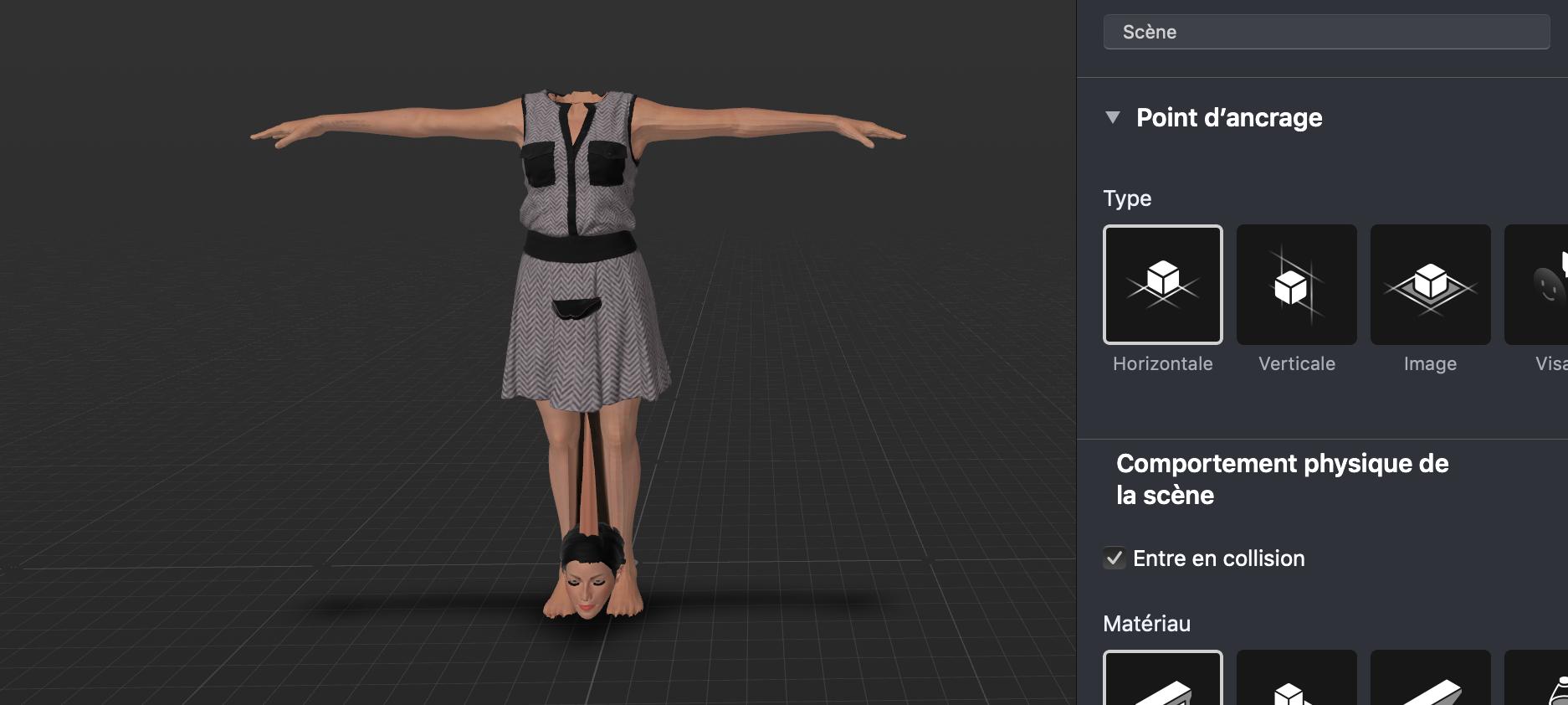Select the 3D character model in viewport
Image resolution: width=1568 pixels, height=705 pixels.
[578, 353]
